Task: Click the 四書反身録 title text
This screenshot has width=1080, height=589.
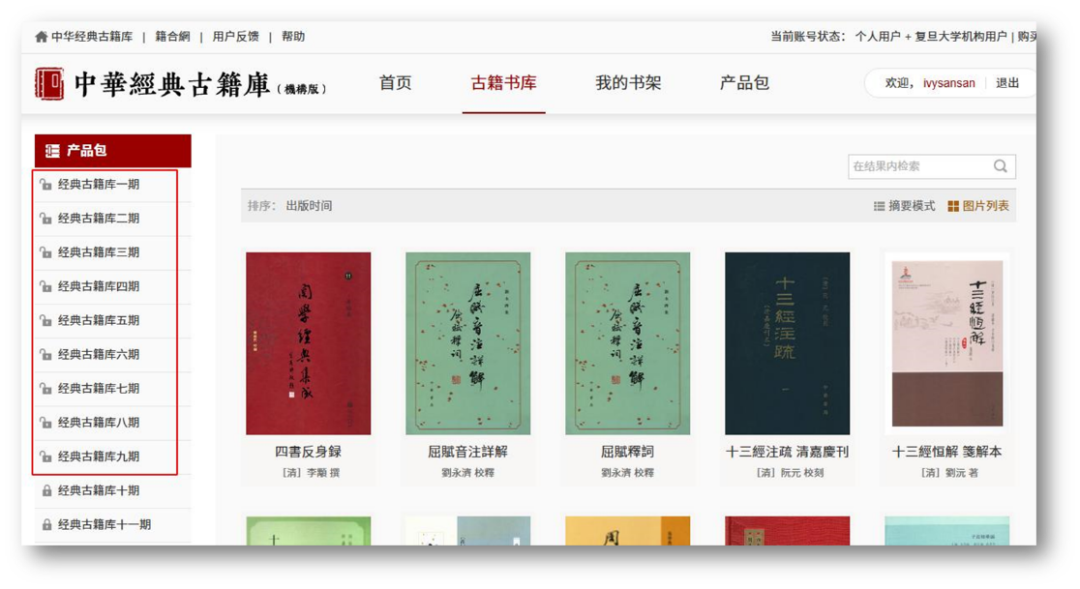Action: tap(308, 452)
